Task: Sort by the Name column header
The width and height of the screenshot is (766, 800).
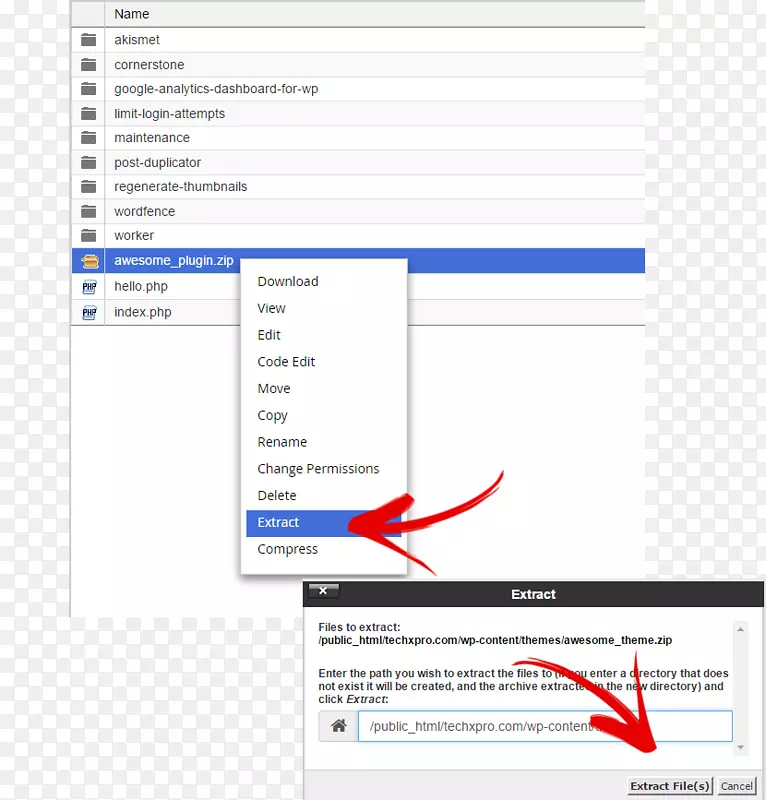Action: [132, 14]
